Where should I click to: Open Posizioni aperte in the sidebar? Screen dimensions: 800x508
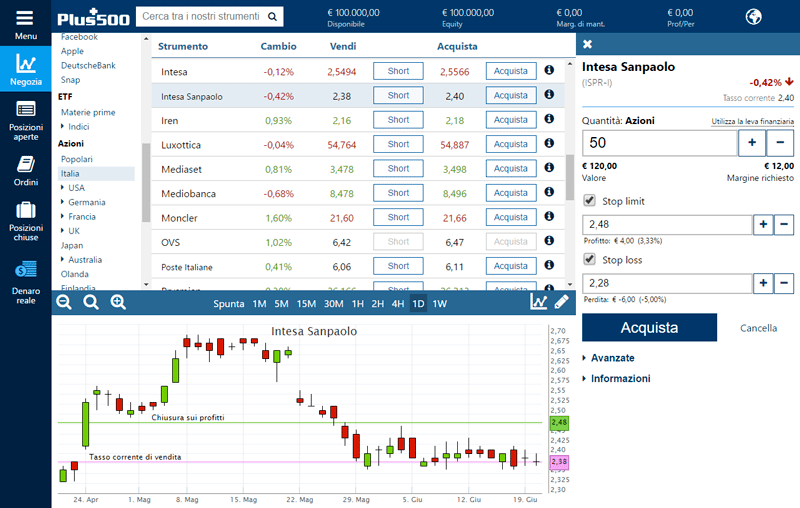pos(26,121)
